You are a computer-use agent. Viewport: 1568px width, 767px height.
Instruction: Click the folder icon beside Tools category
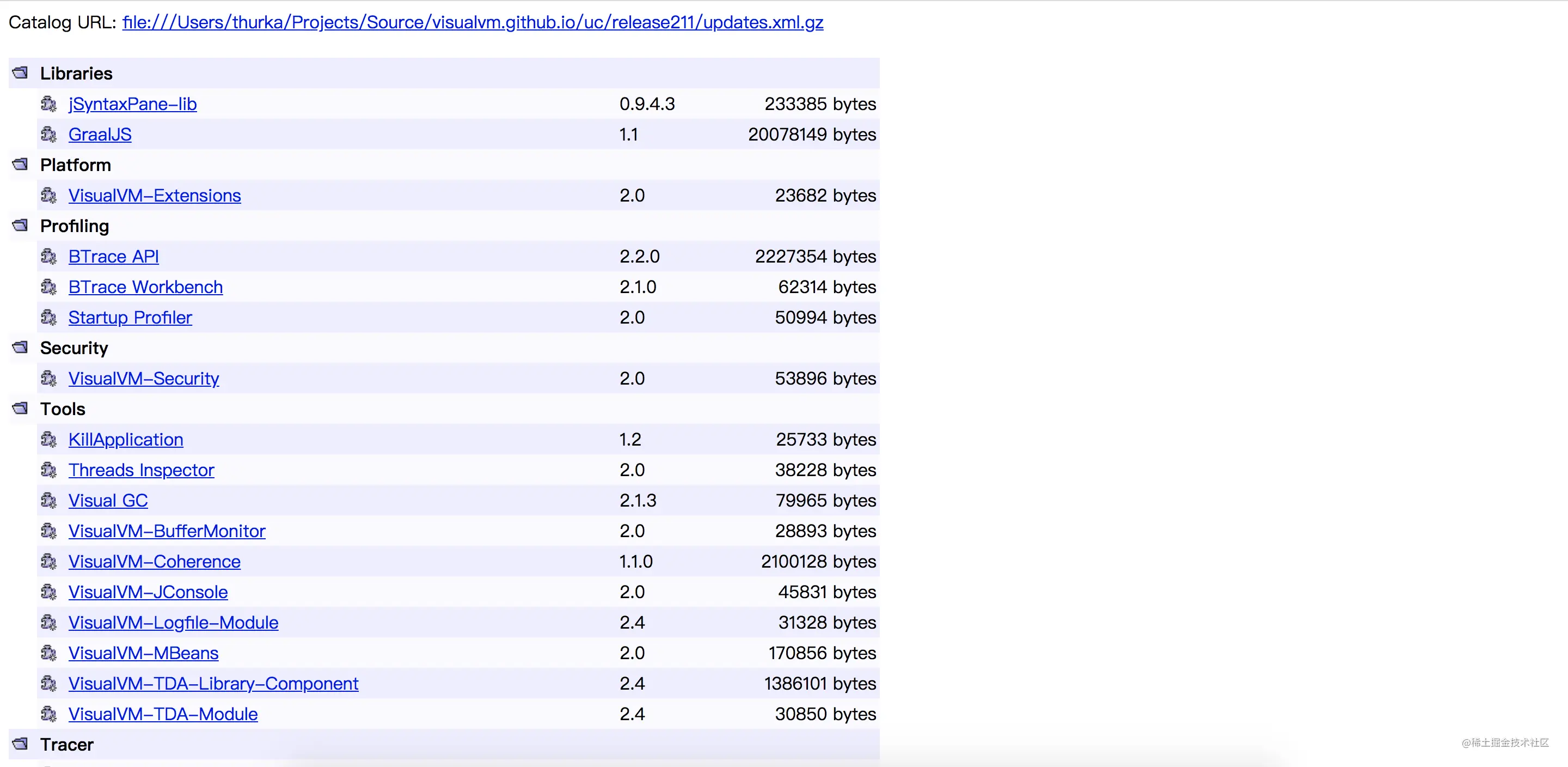click(20, 407)
